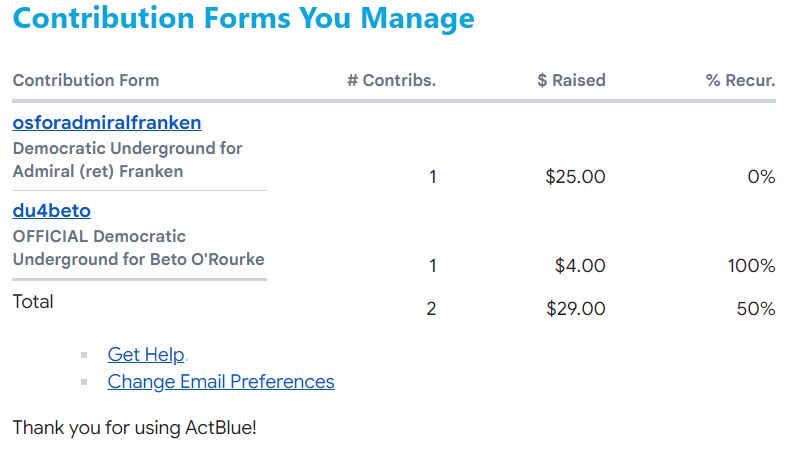Open the osforadmiralfranken contribution form link
This screenshot has height=449, width=786.
(x=107, y=123)
